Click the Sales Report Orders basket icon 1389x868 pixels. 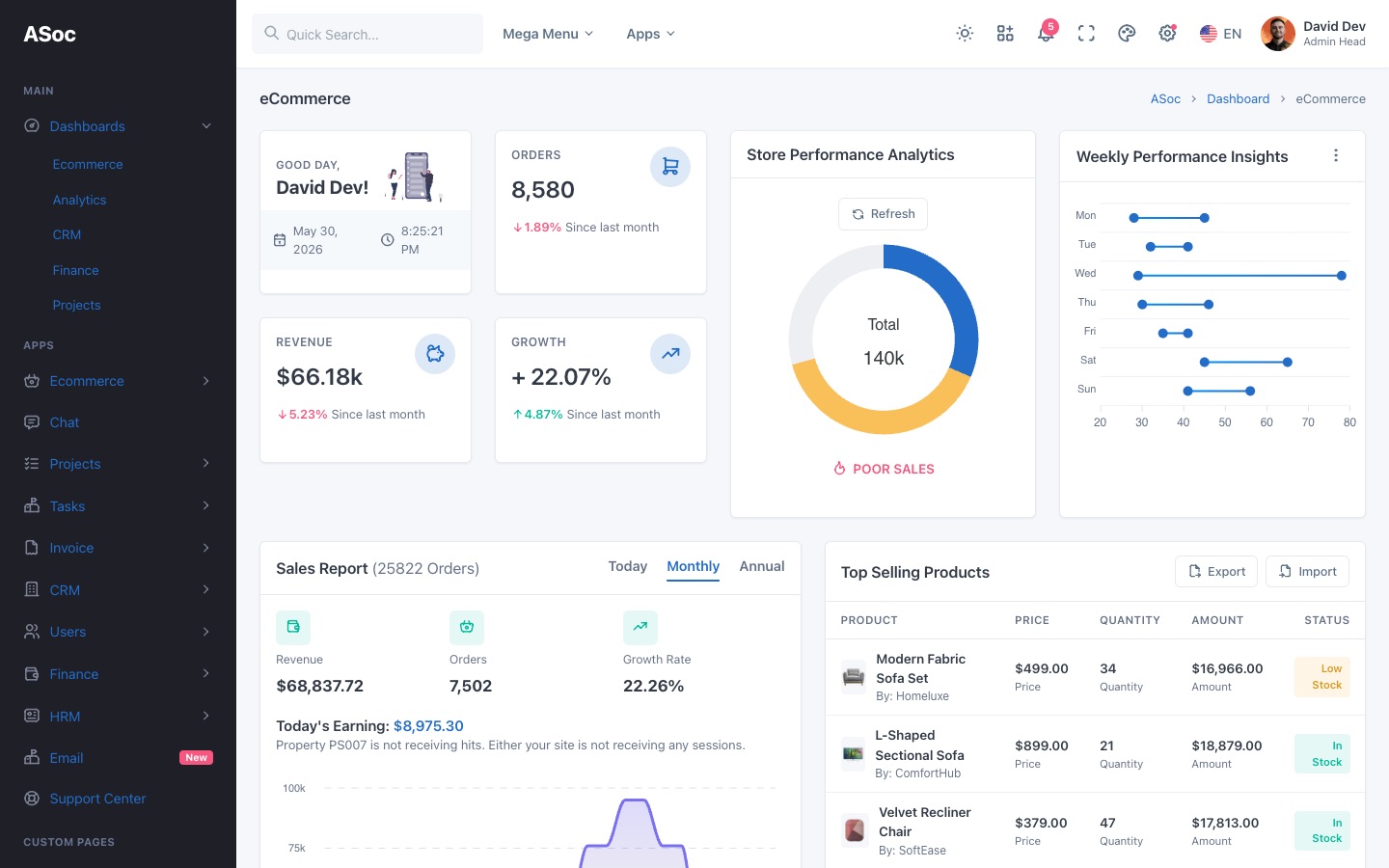tap(467, 627)
